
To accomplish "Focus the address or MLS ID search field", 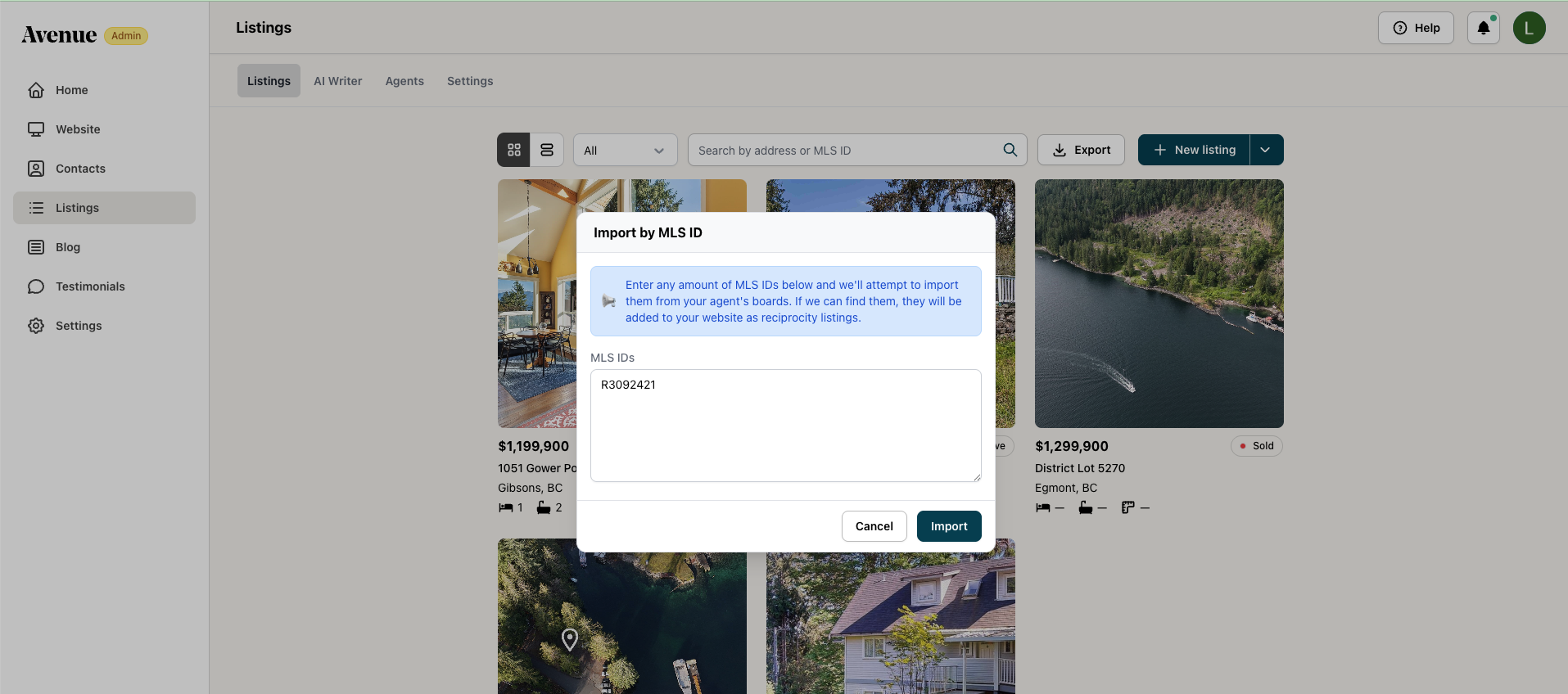I will click(857, 151).
